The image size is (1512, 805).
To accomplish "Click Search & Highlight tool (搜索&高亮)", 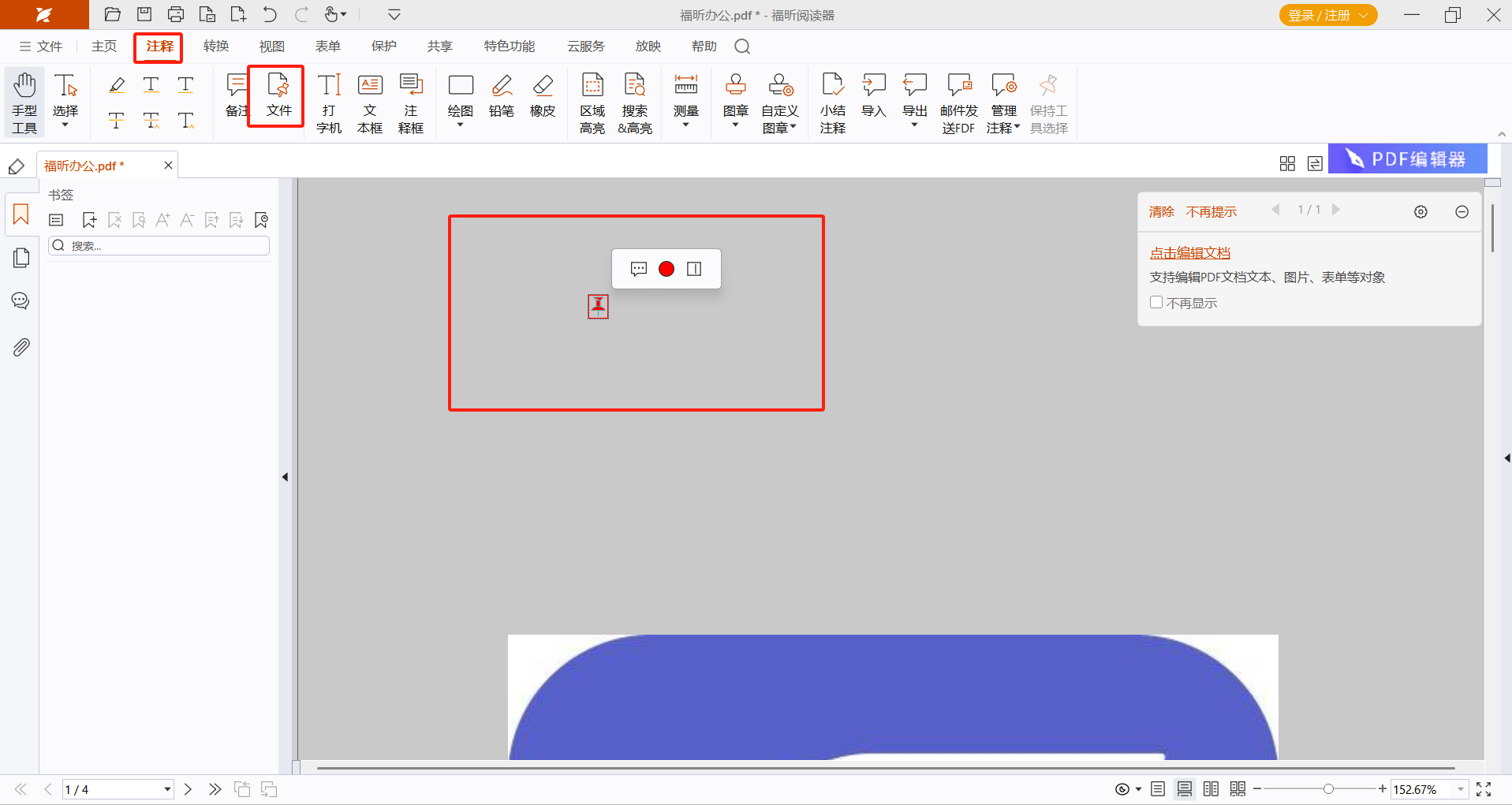I will [635, 102].
